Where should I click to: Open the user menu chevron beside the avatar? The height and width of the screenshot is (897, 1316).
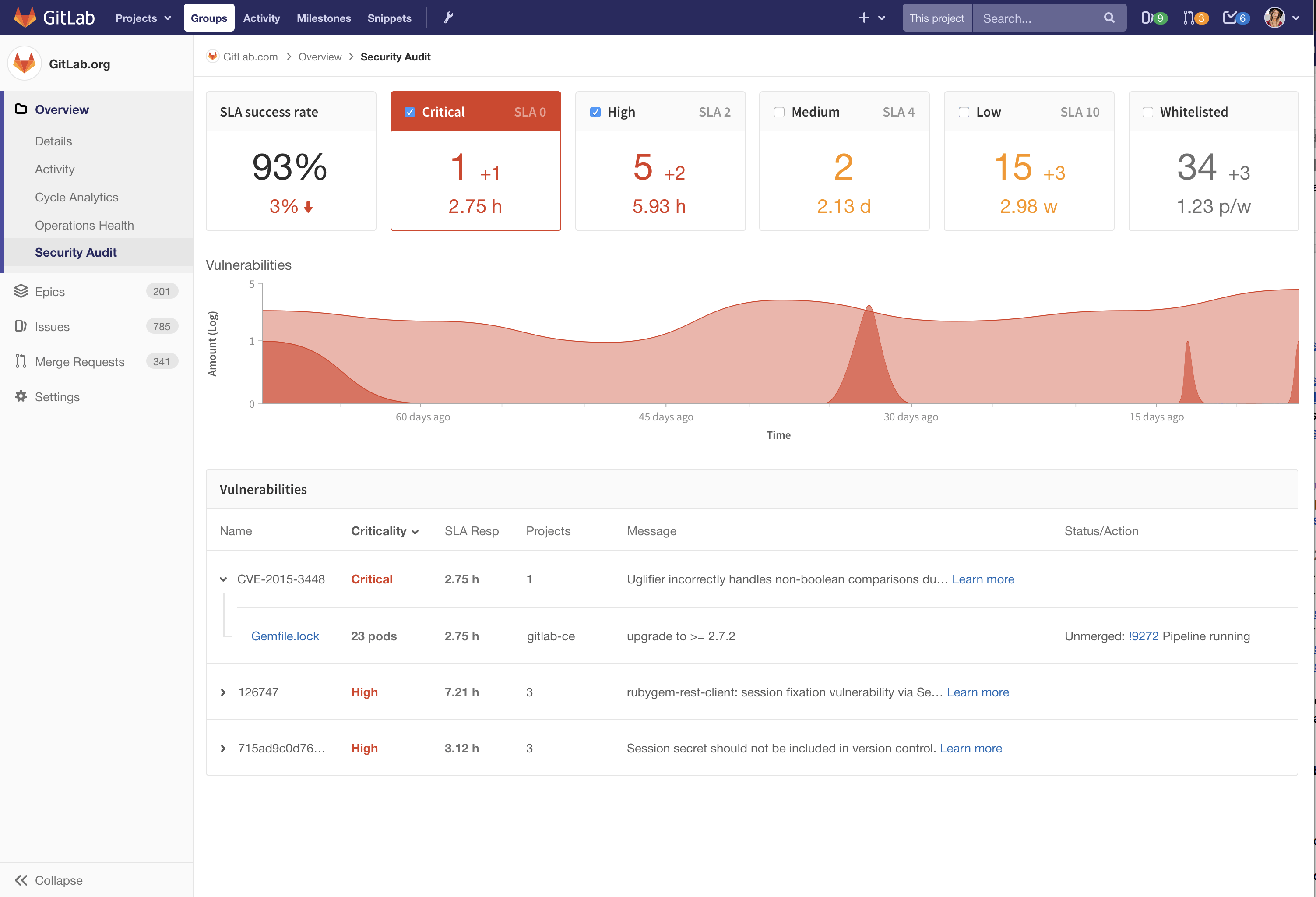coord(1295,18)
